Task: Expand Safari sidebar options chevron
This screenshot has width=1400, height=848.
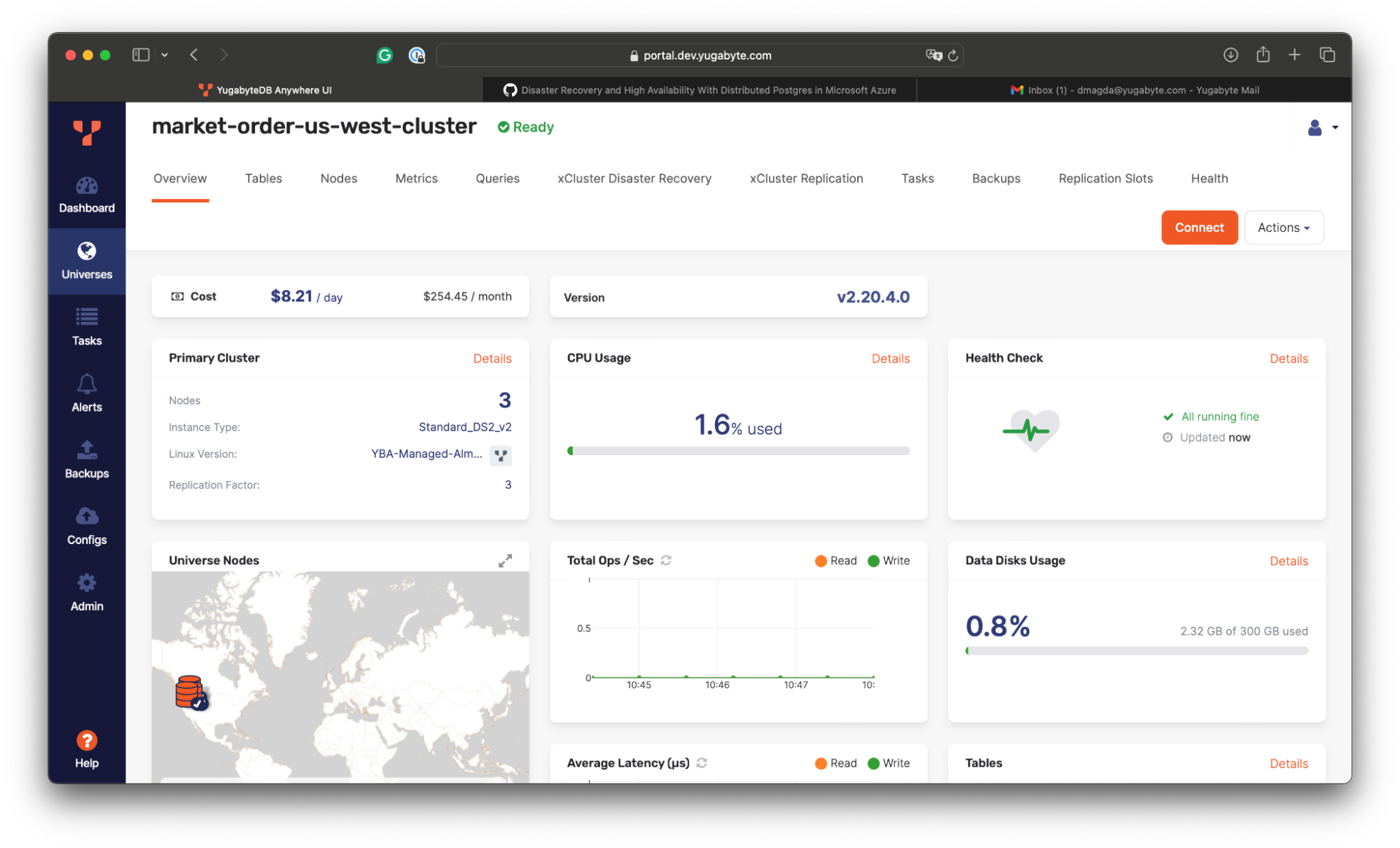Action: [x=165, y=55]
